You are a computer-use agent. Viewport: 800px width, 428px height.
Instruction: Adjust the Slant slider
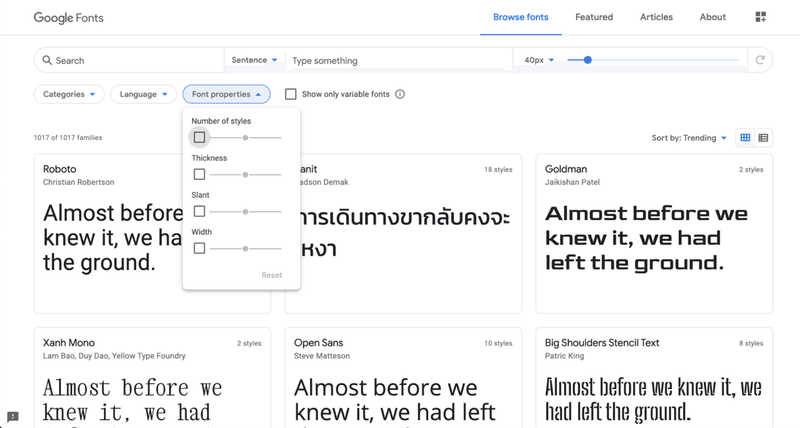click(245, 211)
